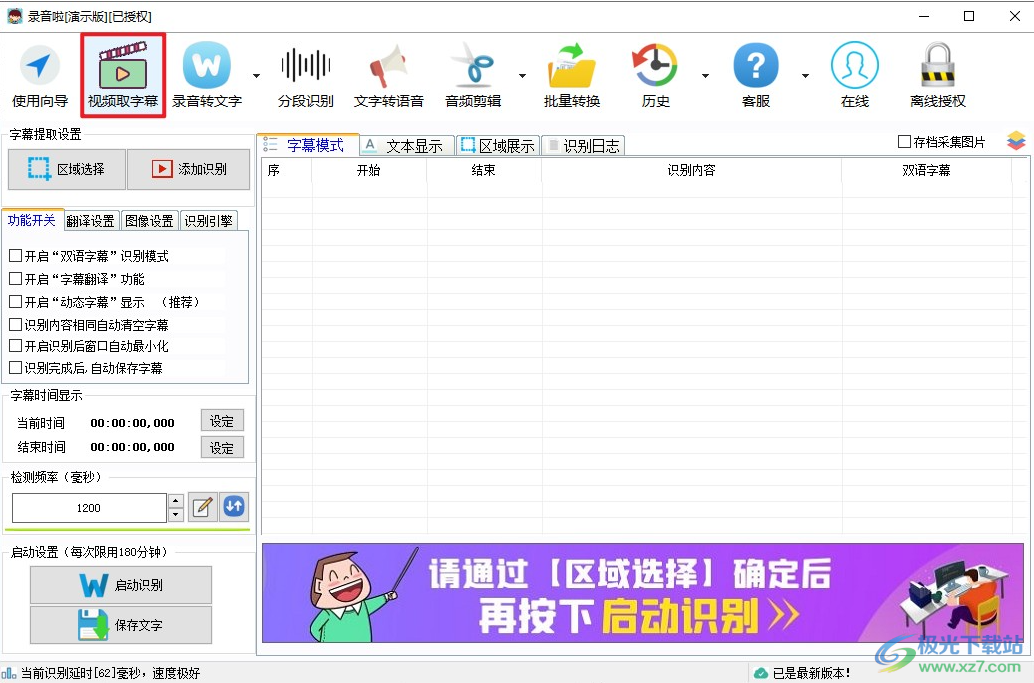Enable 双语字幕 bilingual subtitle recognition mode
The height and width of the screenshot is (683, 1034).
click(17, 255)
